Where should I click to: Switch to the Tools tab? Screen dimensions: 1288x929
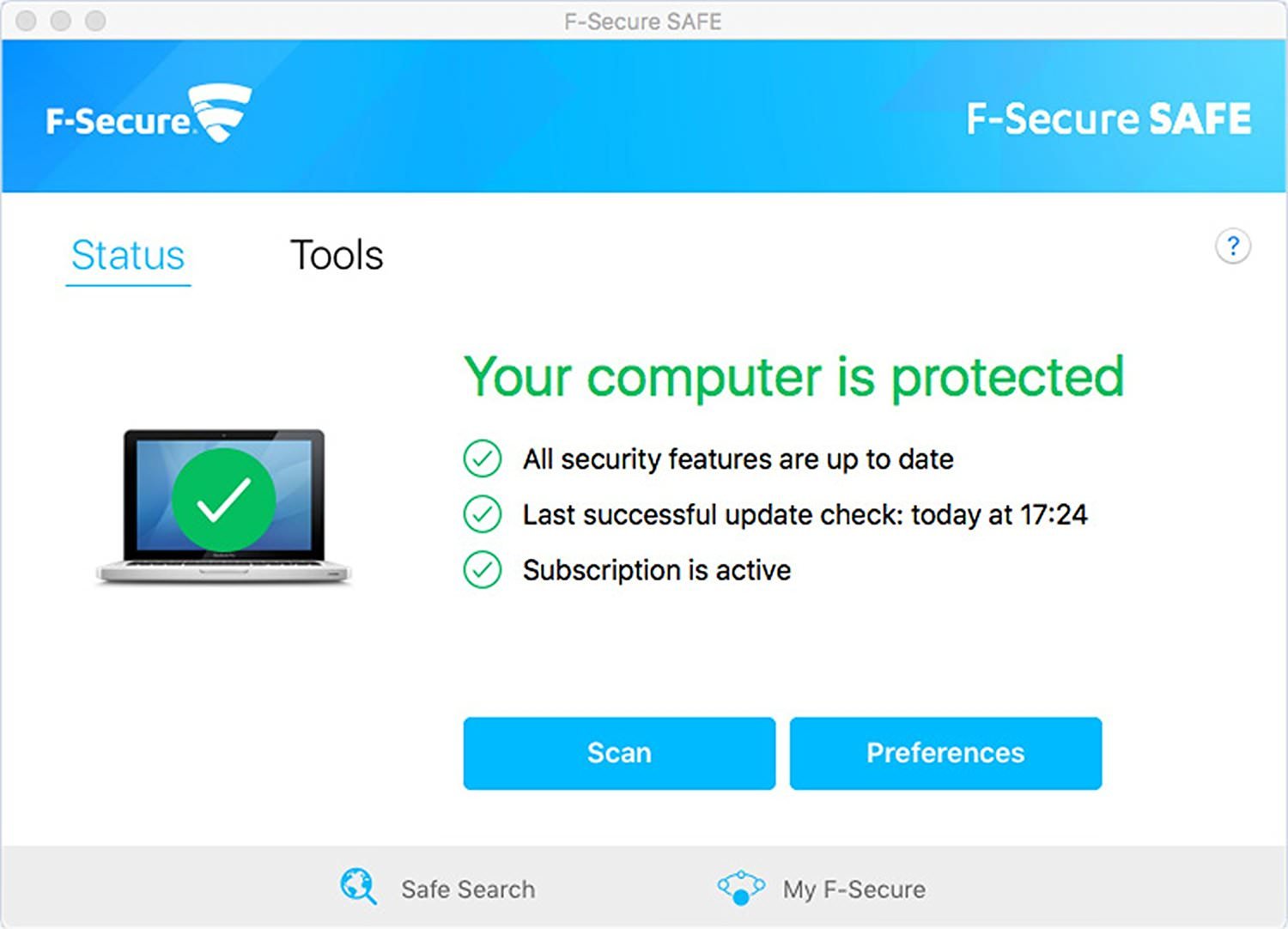click(x=337, y=255)
